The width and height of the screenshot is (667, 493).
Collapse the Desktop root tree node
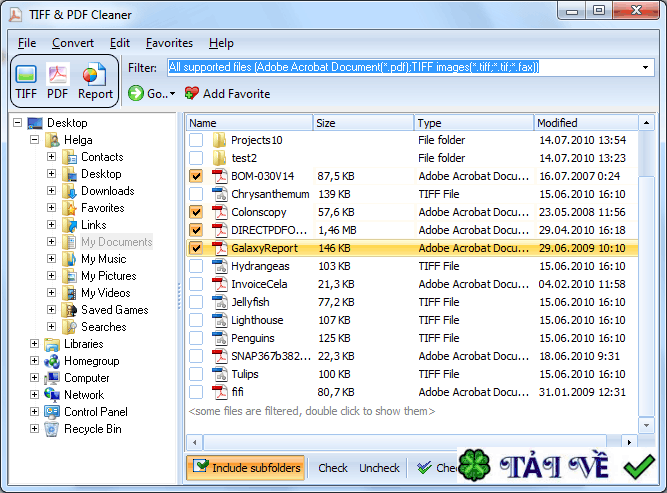point(17,123)
